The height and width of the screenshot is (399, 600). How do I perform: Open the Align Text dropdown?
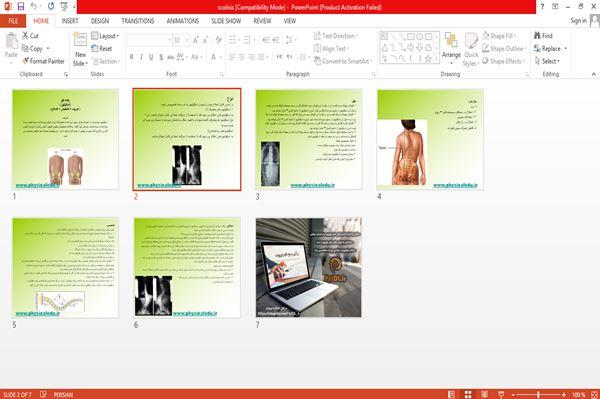coord(331,49)
